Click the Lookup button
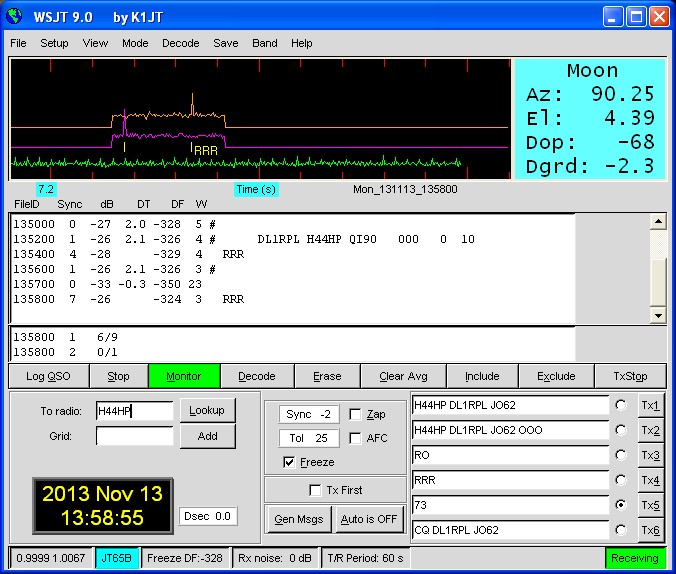This screenshot has width=676, height=574. (x=207, y=410)
